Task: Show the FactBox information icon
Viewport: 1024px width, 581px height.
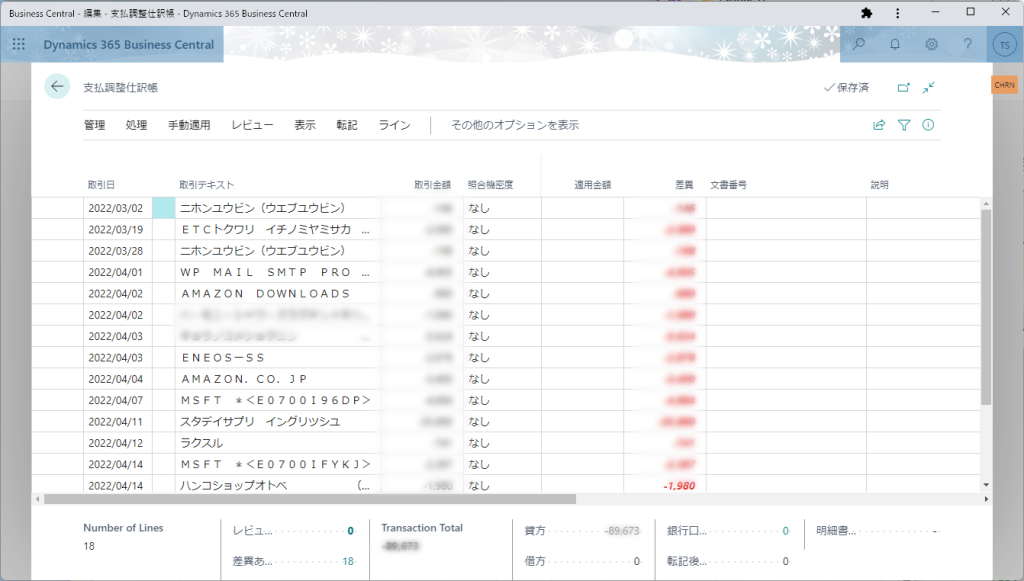Action: click(928, 125)
